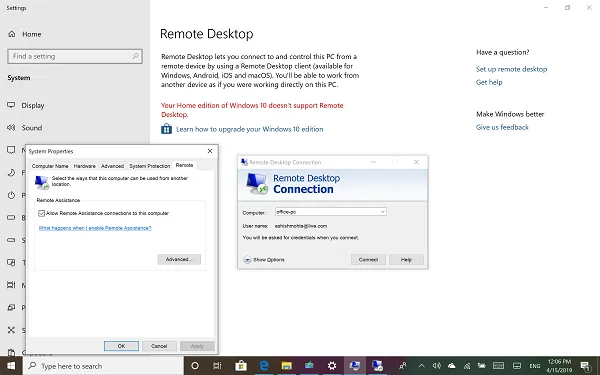Toggle Allow Remote Assistance connections checkbox
Image resolution: width=600 pixels, height=375 pixels.
click(x=41, y=213)
